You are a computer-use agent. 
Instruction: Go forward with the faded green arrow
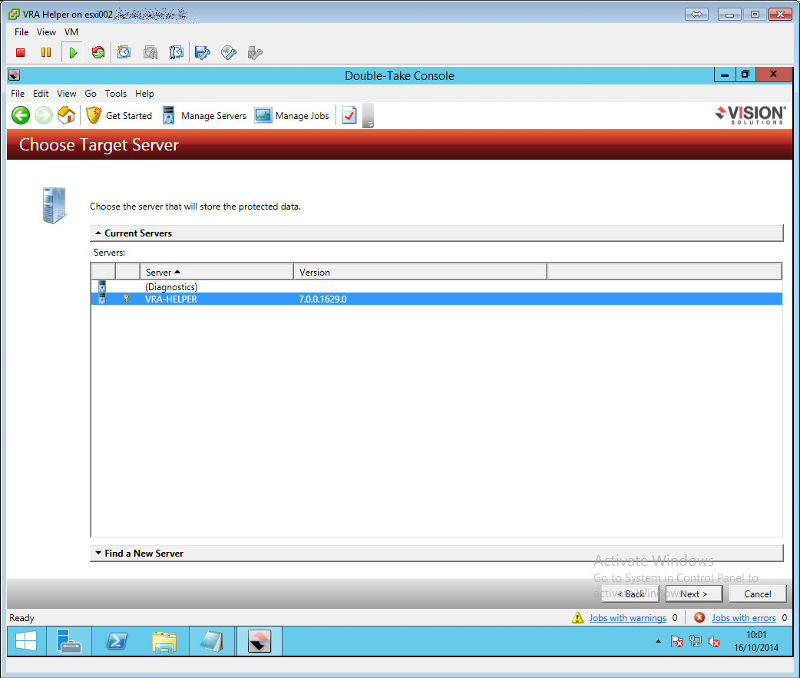coord(43,115)
